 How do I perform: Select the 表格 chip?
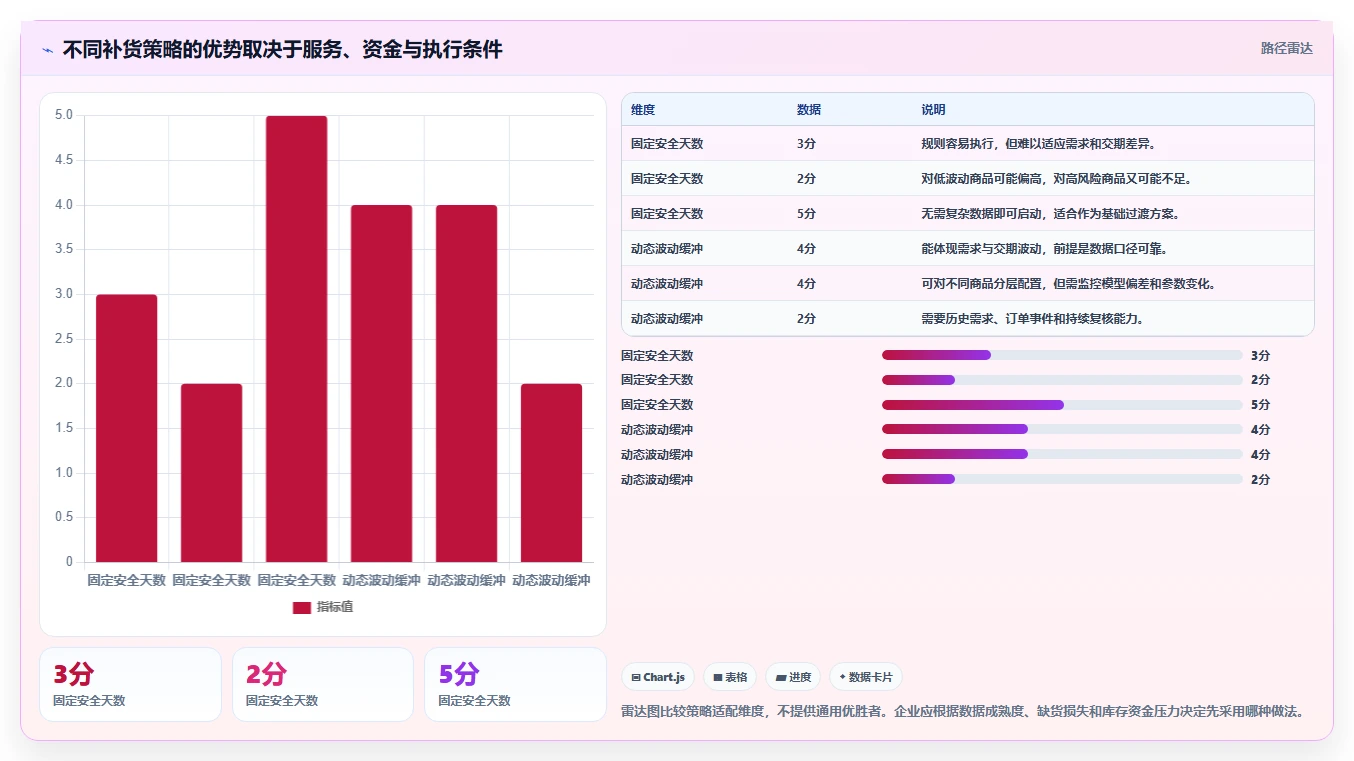730,677
